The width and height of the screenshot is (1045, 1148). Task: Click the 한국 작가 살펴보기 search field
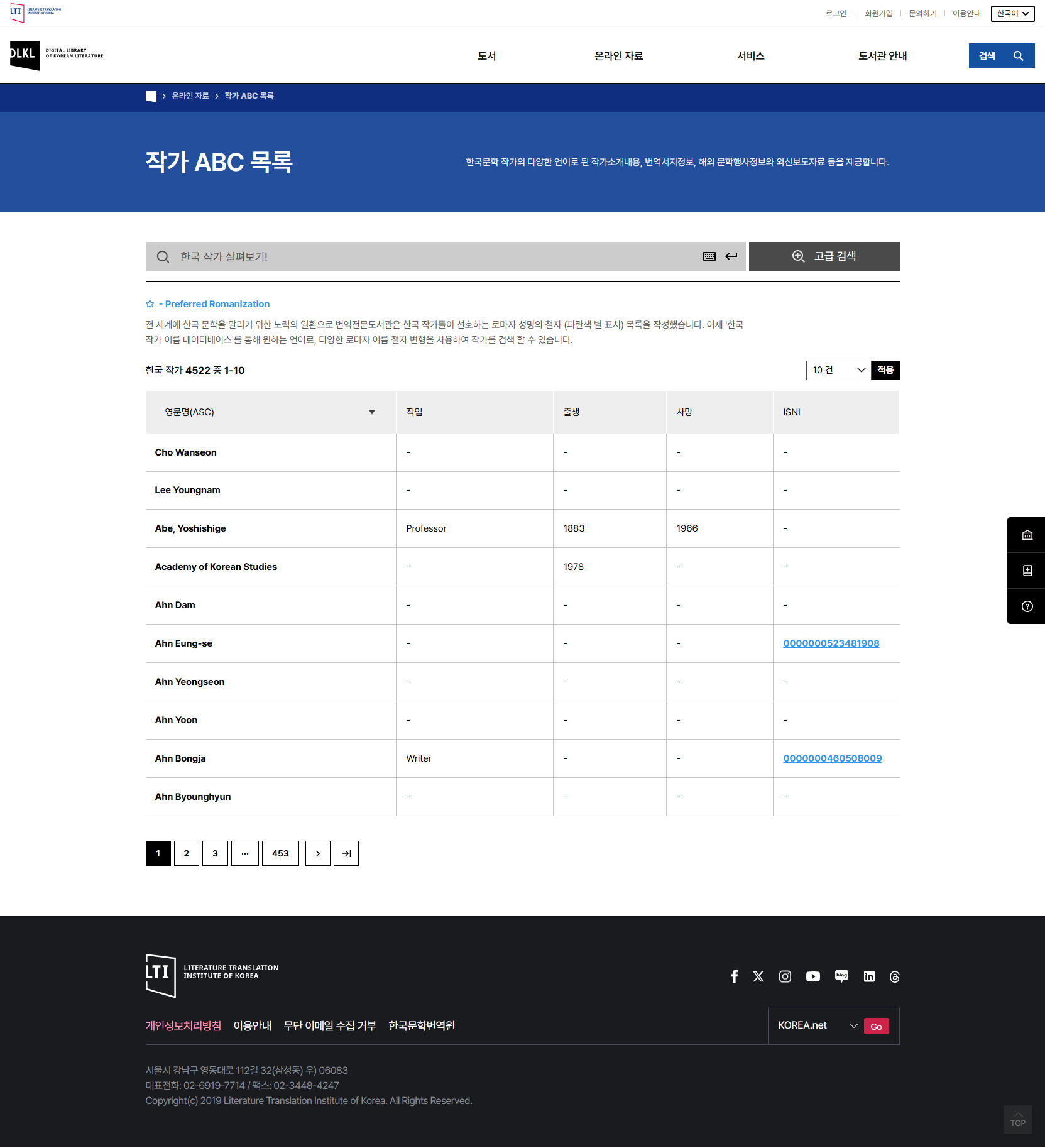point(434,256)
